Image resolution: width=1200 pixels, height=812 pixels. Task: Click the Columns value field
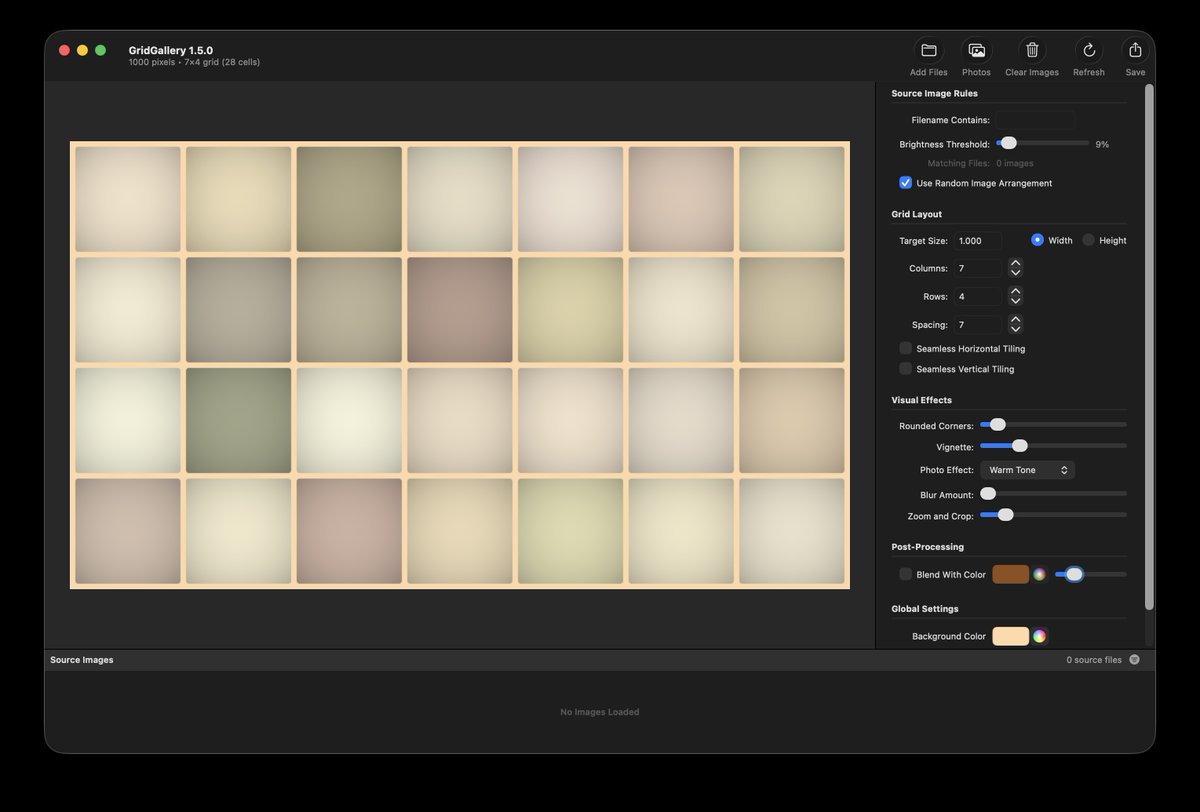click(978, 268)
